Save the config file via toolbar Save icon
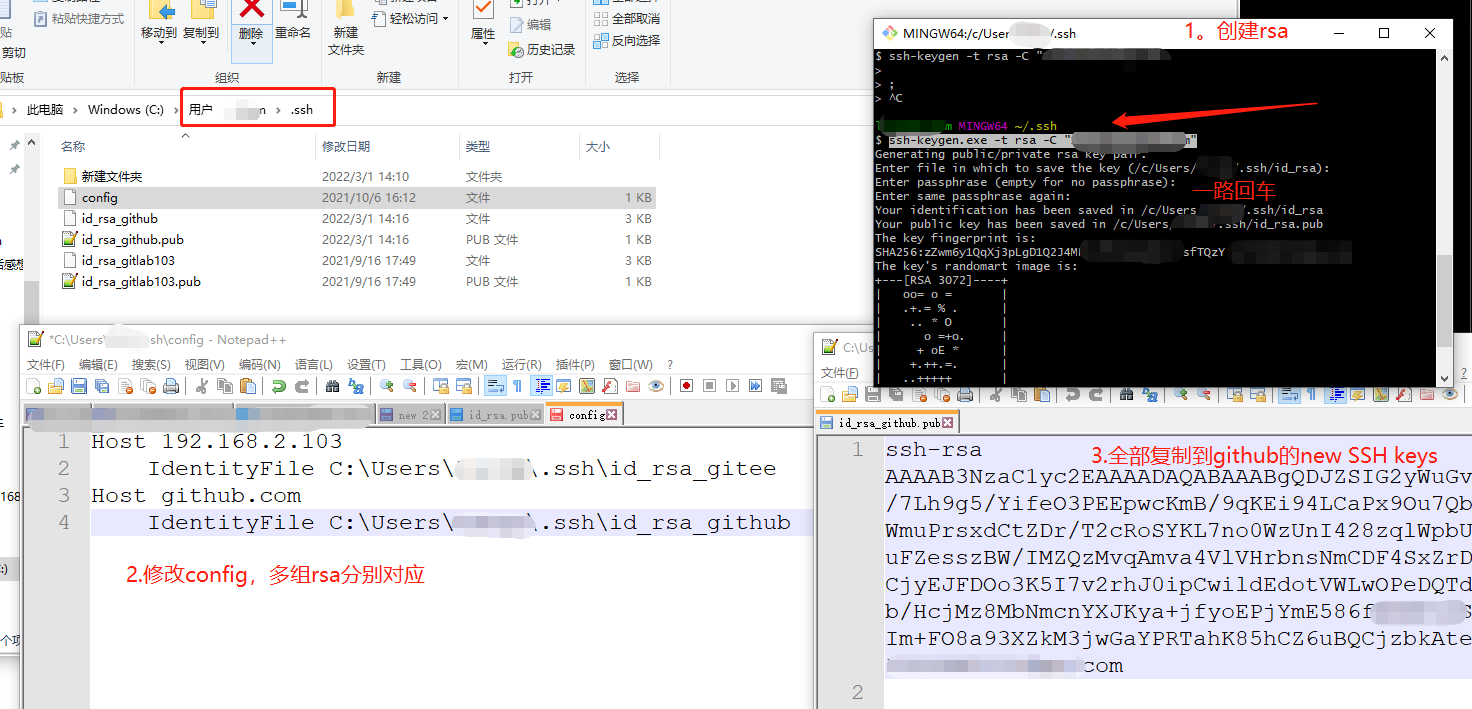 (79, 386)
